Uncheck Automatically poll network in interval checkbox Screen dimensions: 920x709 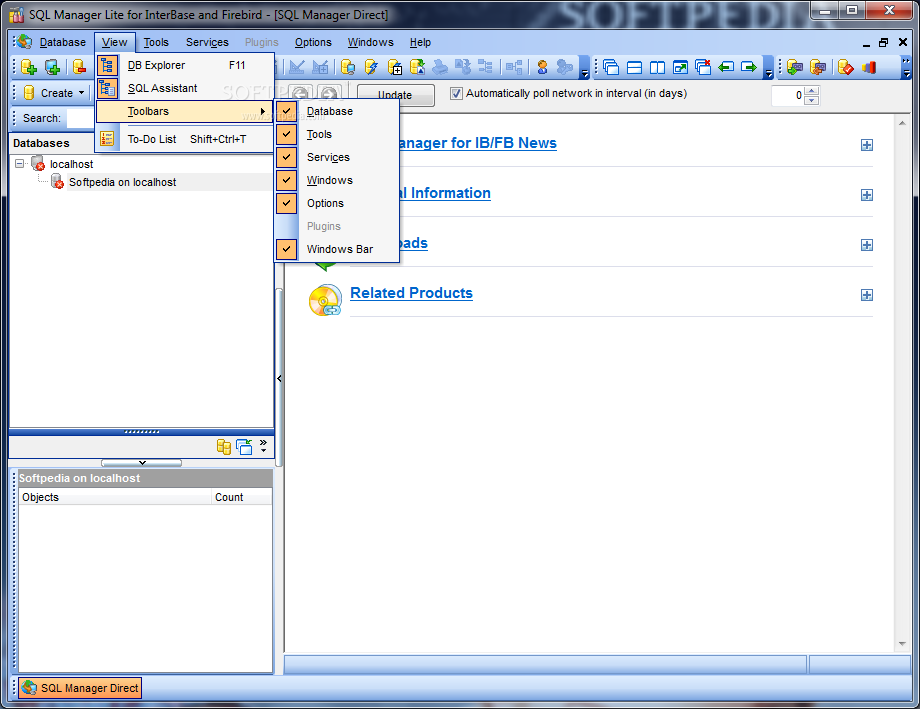(x=456, y=93)
